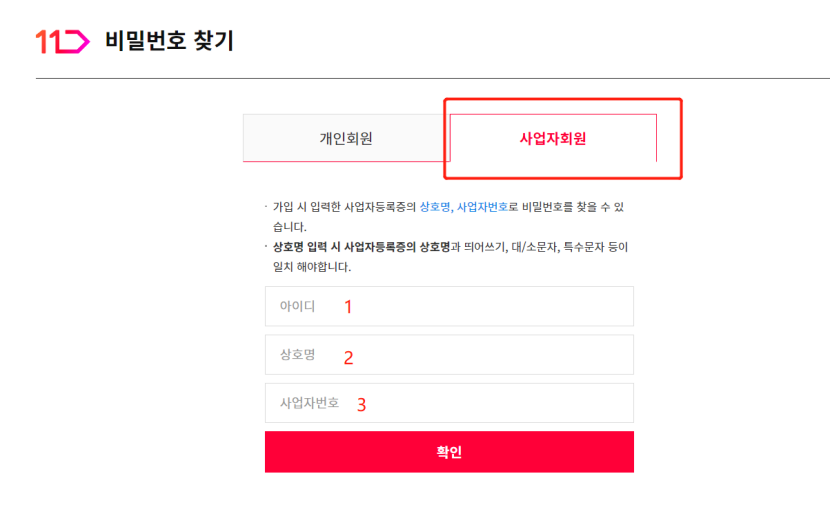
Task: Switch to the 개인회원 tab
Action: click(346, 139)
